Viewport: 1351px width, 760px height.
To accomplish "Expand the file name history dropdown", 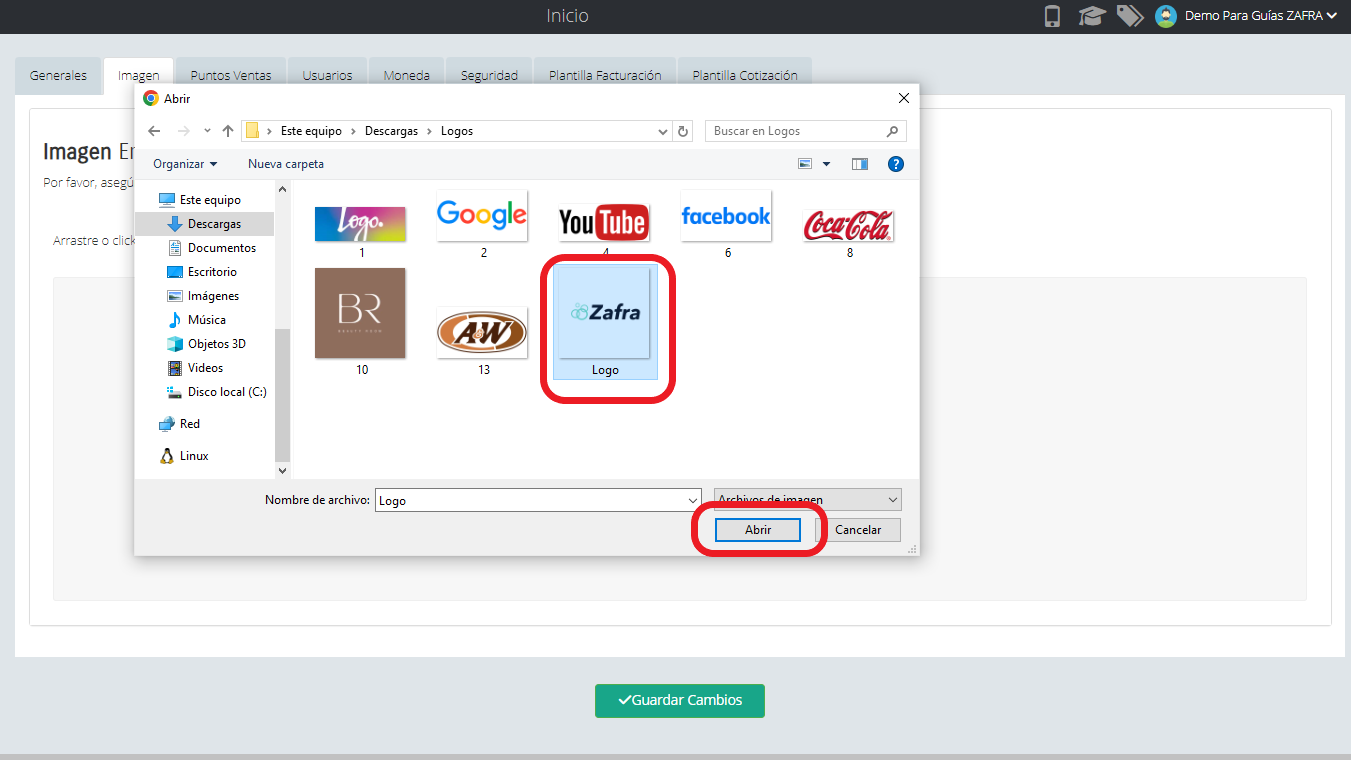I will [693, 500].
